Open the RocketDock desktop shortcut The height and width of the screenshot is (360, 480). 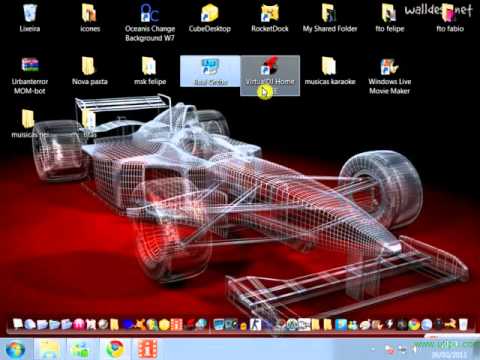[x=270, y=18]
